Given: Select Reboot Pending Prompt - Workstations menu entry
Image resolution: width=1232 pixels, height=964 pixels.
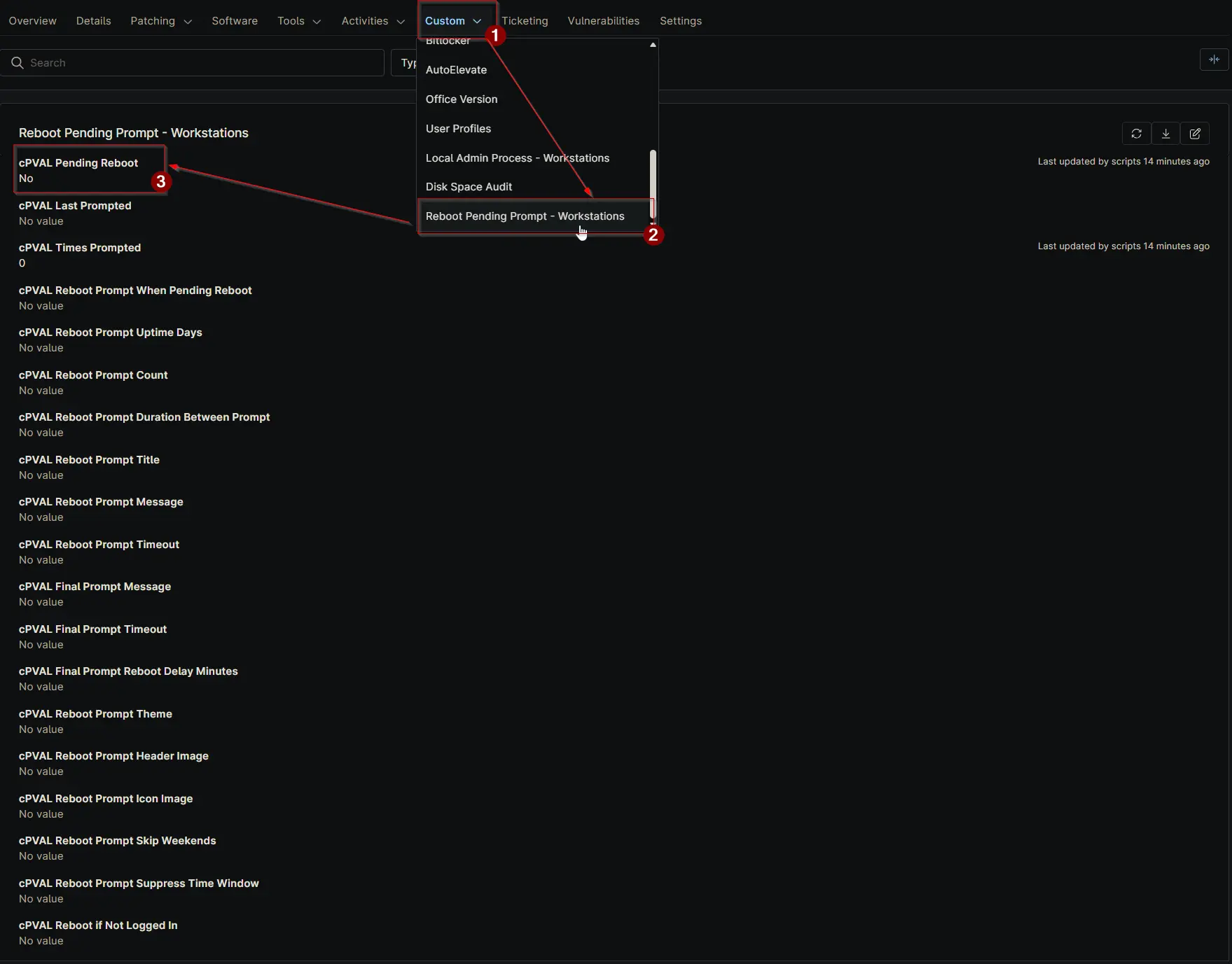Looking at the screenshot, I should (x=525, y=216).
